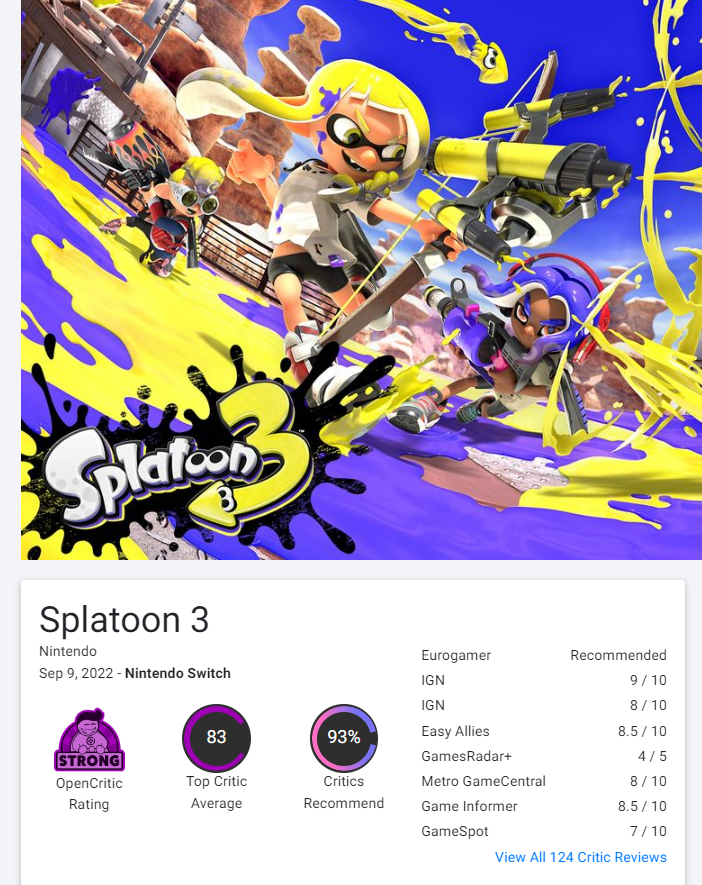This screenshot has width=702, height=885.
Task: Open the GamesRadar+ review entry
Action: pos(544,756)
